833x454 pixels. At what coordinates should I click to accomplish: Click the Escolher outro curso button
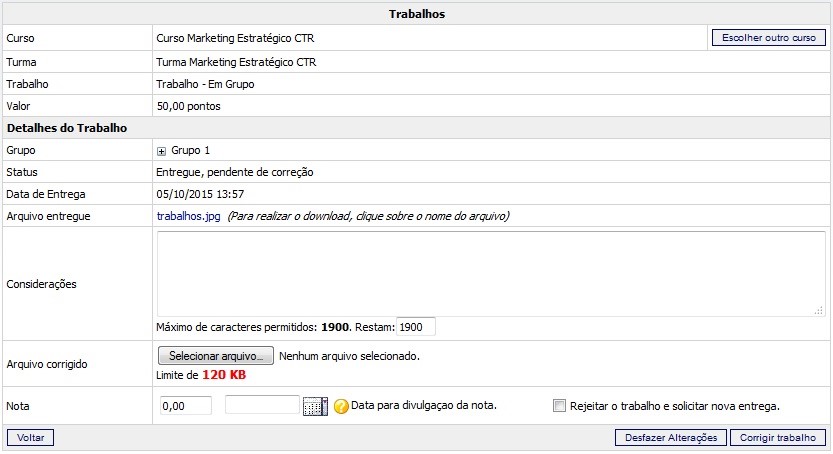pos(768,38)
